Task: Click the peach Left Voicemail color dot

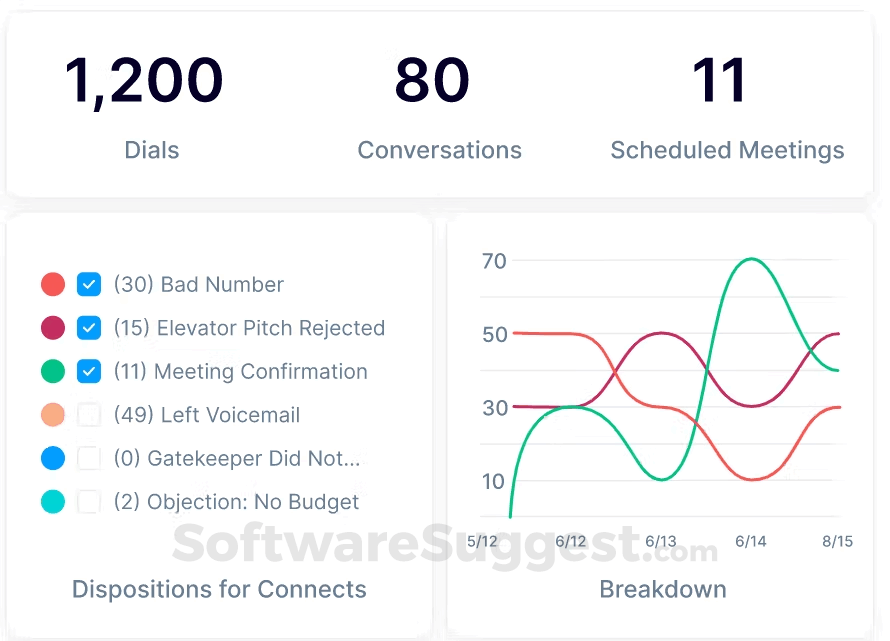Action: click(x=53, y=415)
